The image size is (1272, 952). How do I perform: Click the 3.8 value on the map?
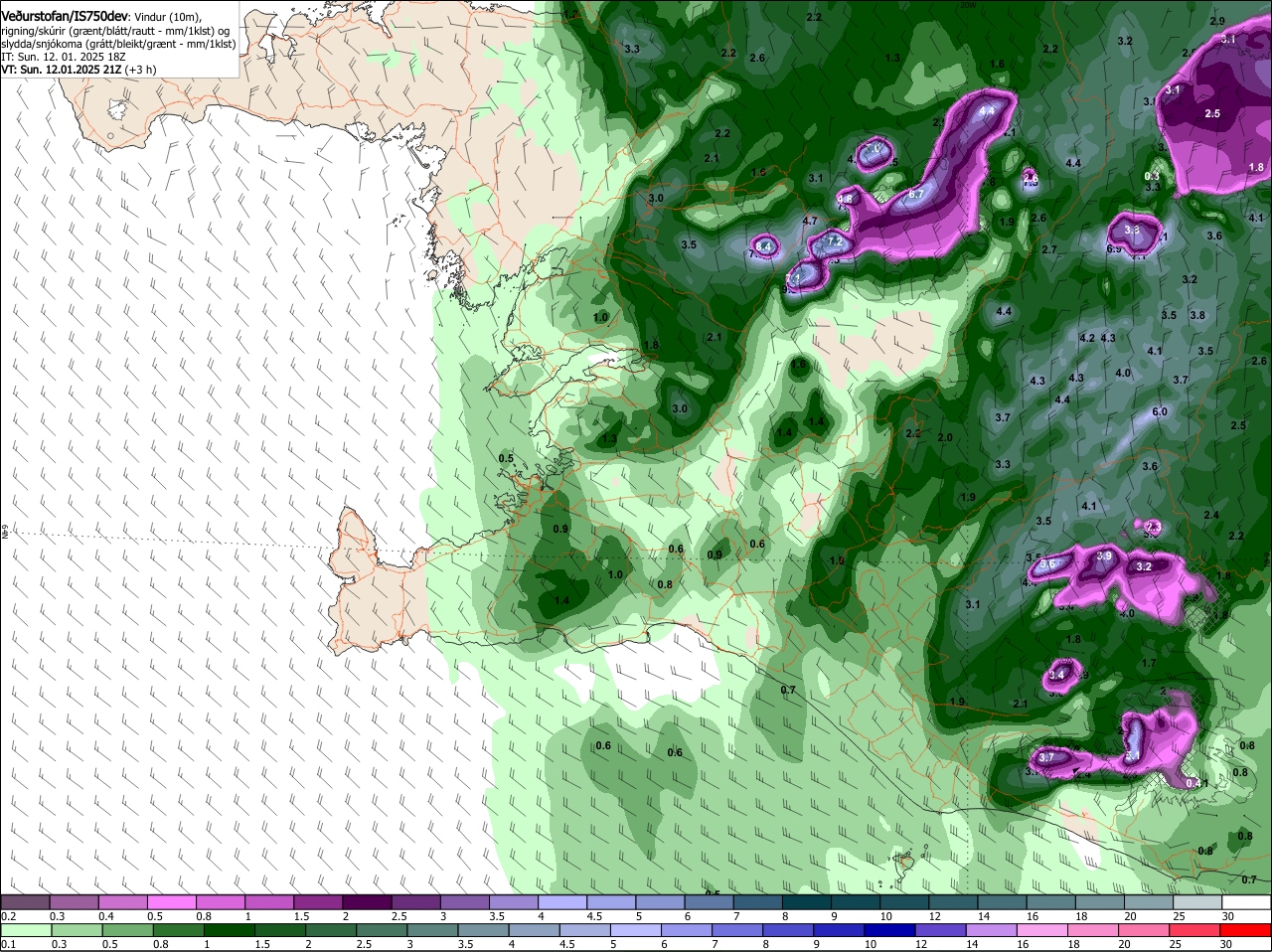click(x=1197, y=315)
